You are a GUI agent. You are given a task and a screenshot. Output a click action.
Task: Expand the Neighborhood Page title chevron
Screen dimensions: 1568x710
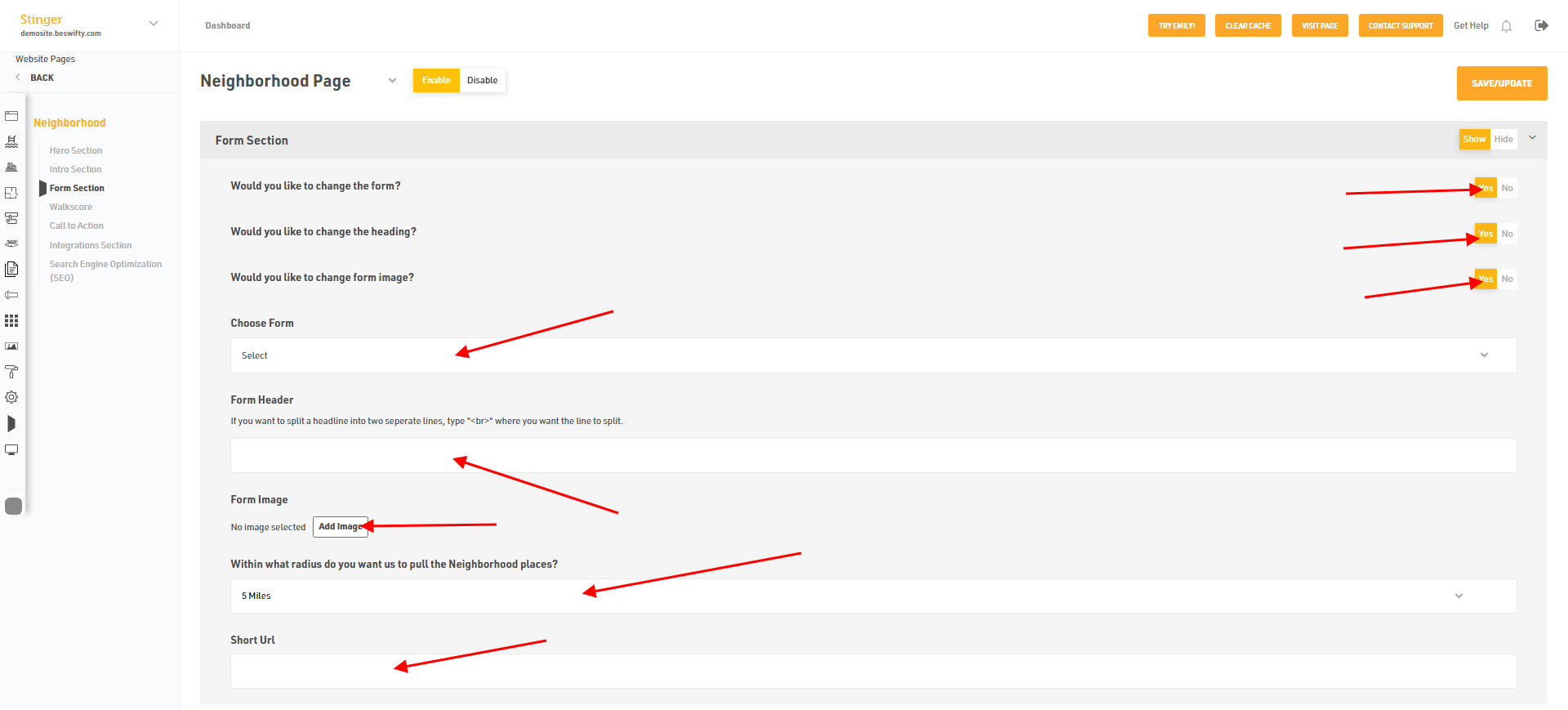click(392, 81)
